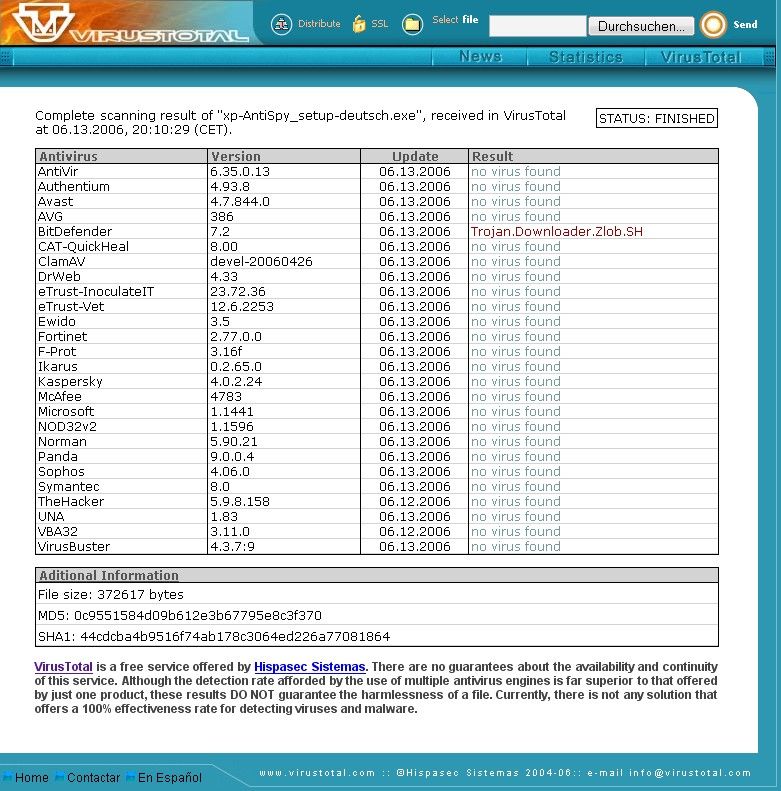Open the VirusTotal tab
This screenshot has width=781, height=791.
[701, 56]
